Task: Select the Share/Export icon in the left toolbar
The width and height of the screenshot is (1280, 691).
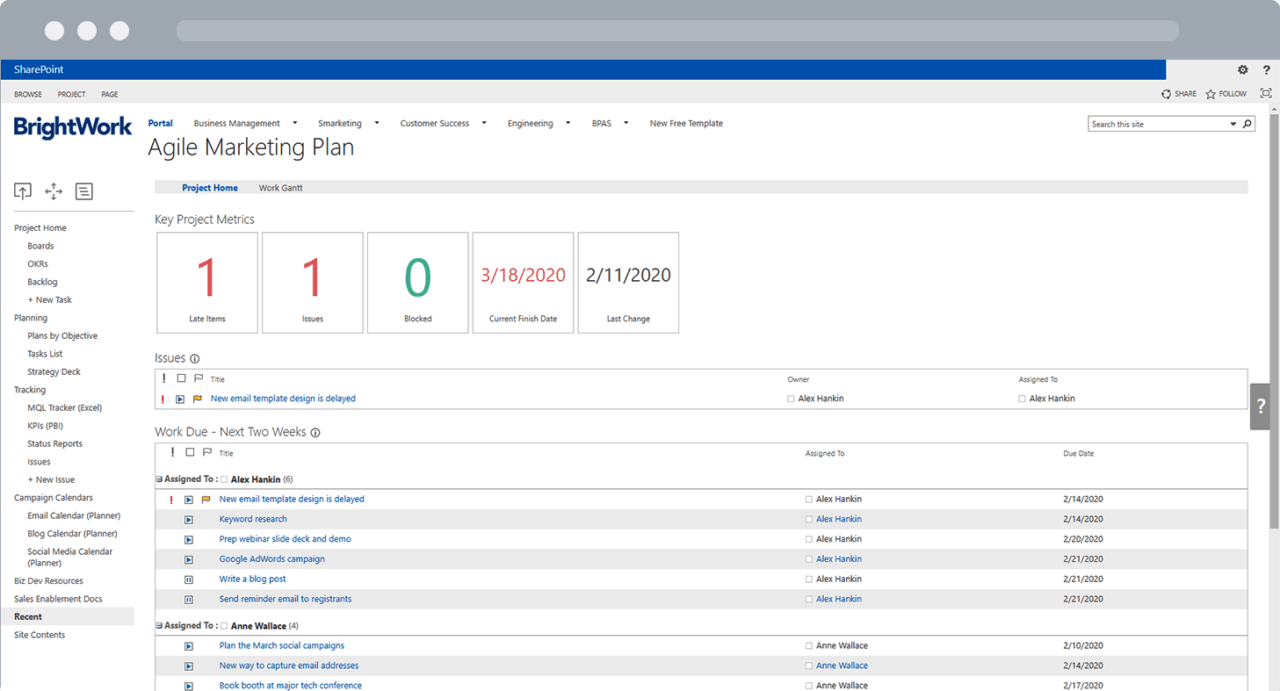Action: [22, 191]
